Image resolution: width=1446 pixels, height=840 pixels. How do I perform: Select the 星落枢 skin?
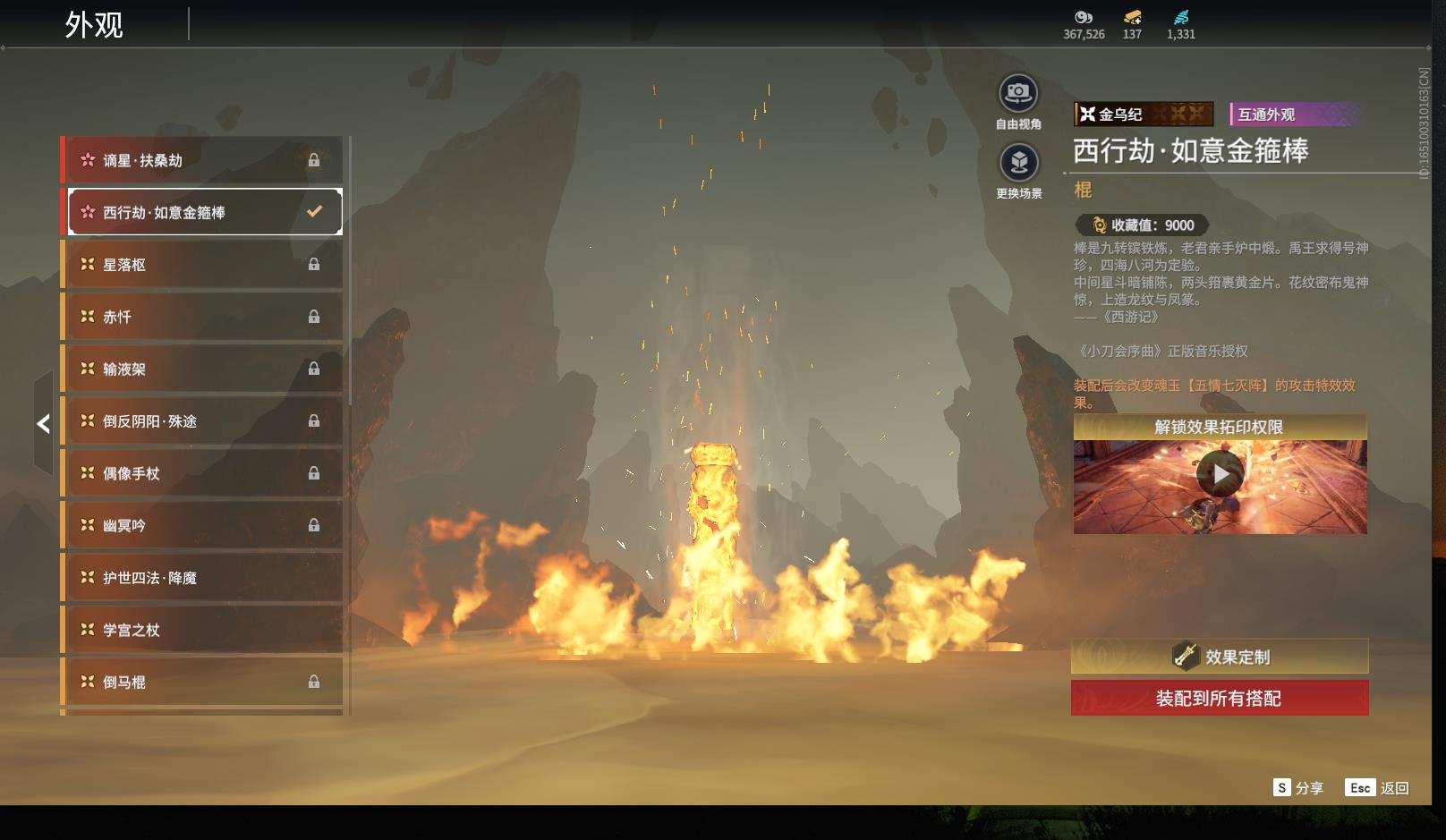coord(202,265)
